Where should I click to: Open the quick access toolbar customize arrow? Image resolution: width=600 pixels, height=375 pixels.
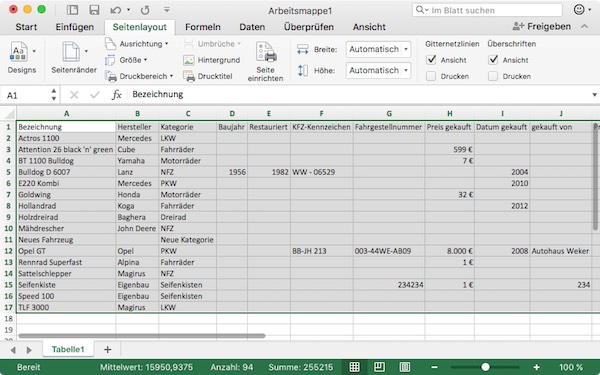click(166, 9)
